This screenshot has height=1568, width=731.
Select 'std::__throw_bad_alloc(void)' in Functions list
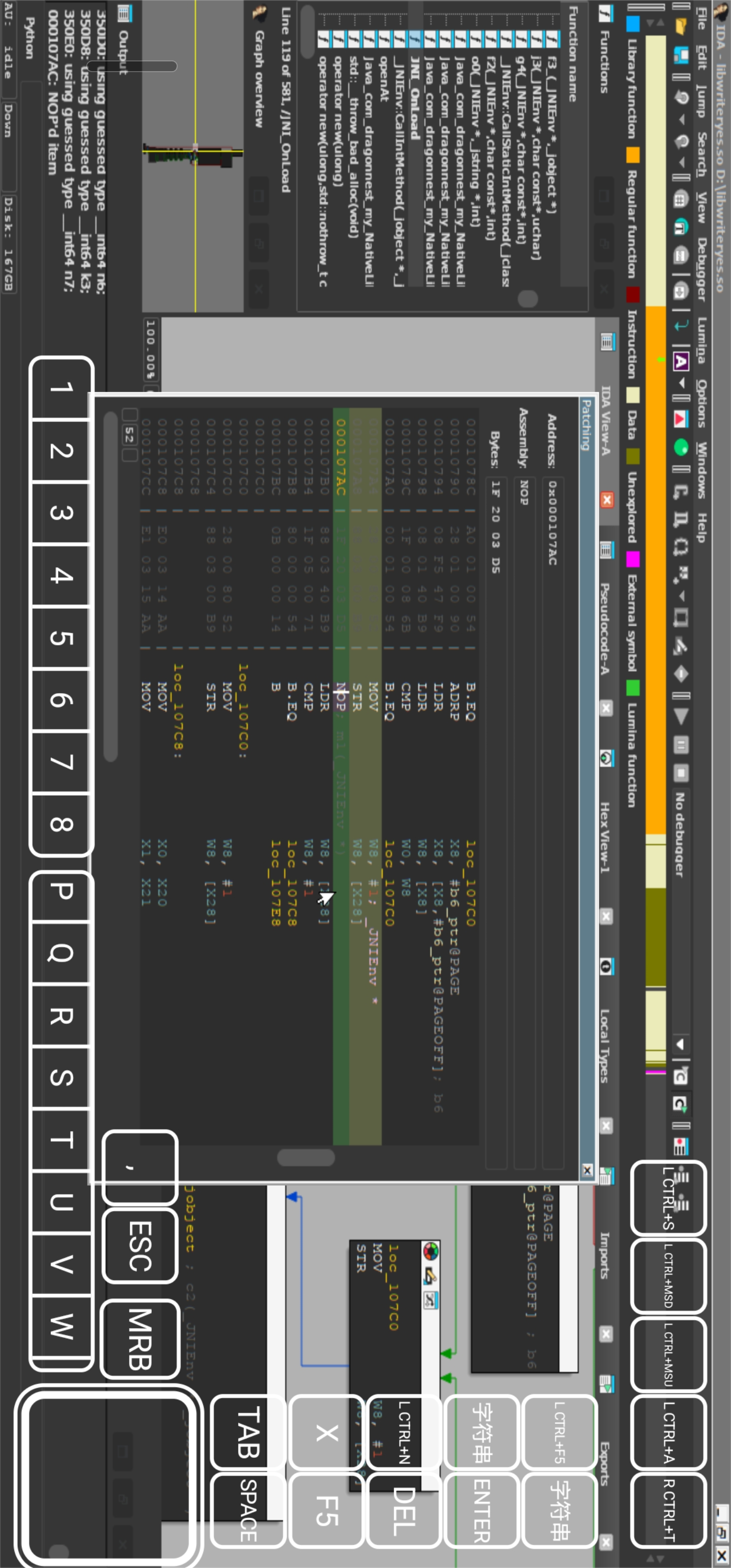pyautogui.click(x=354, y=146)
